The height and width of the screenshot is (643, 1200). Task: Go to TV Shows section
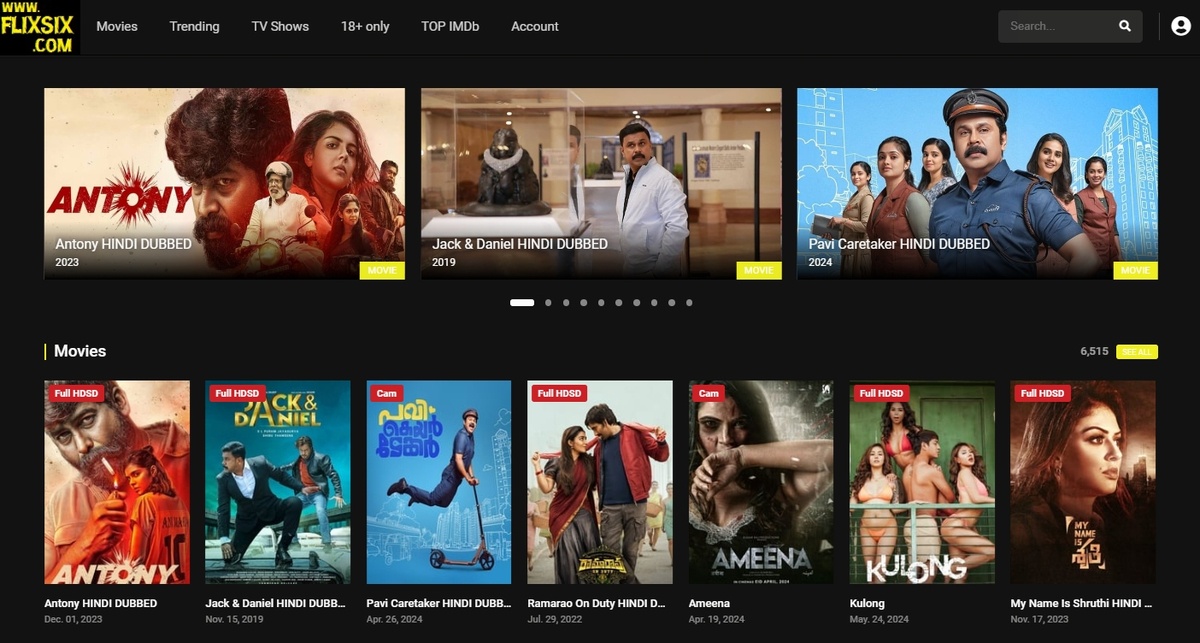280,26
